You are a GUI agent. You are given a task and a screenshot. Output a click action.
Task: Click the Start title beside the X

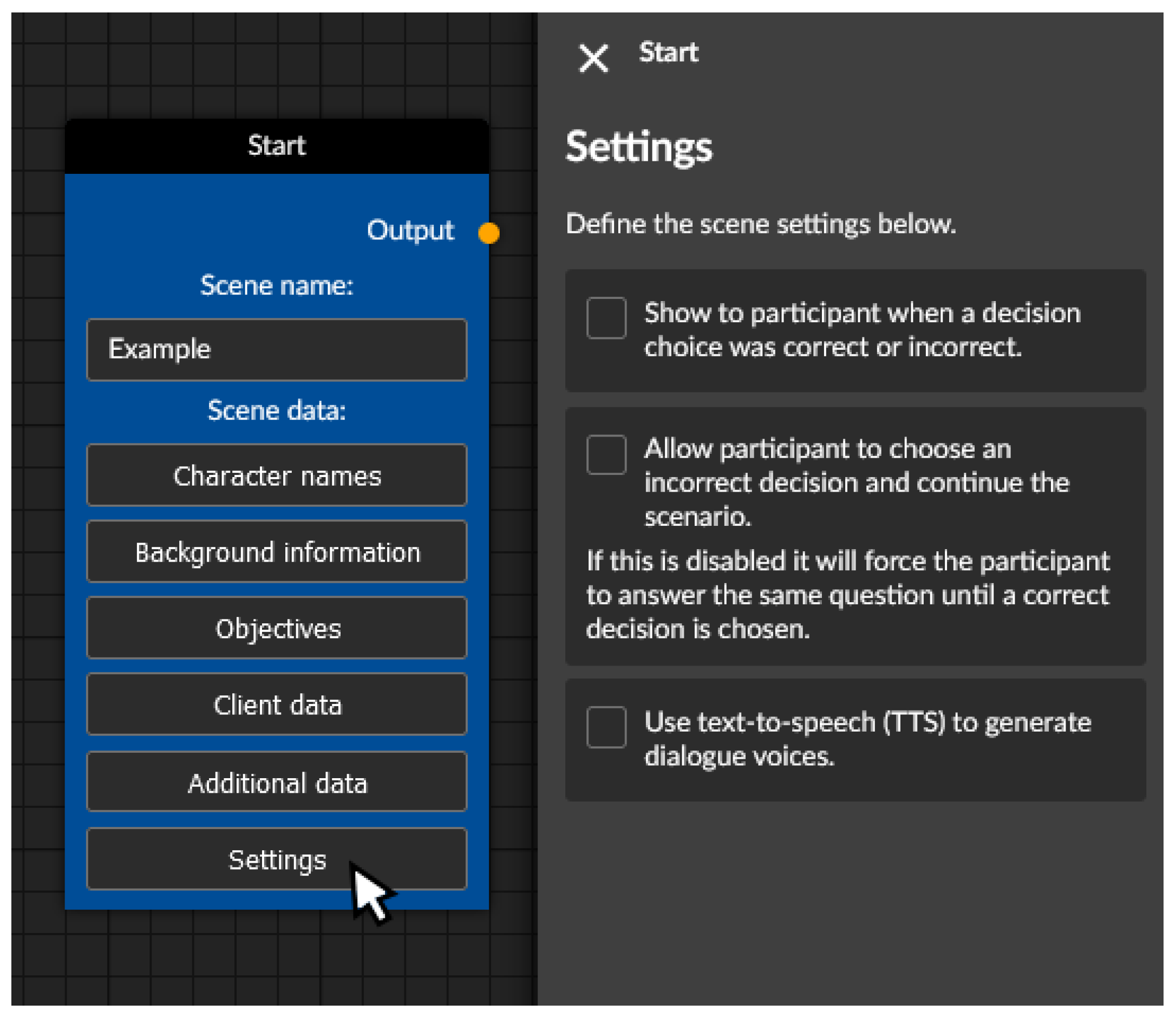point(668,53)
